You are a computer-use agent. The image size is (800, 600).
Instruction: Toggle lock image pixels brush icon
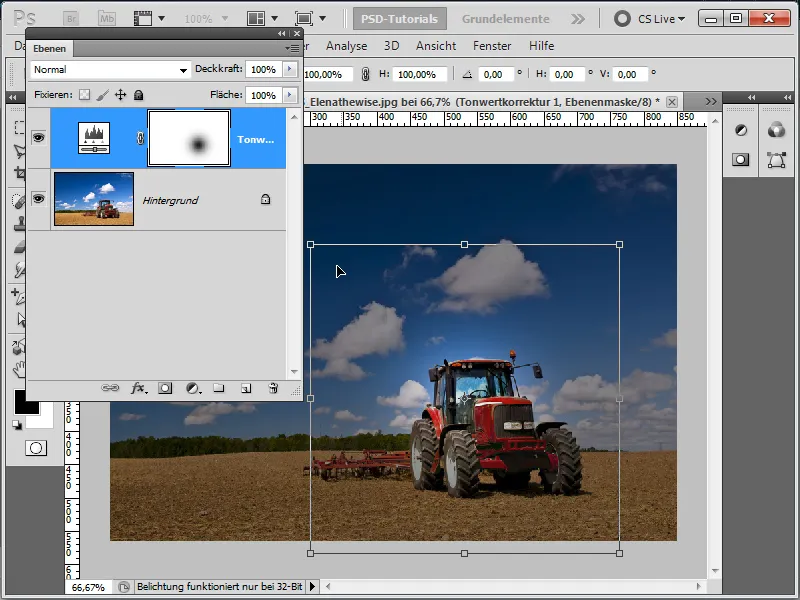pos(103,95)
